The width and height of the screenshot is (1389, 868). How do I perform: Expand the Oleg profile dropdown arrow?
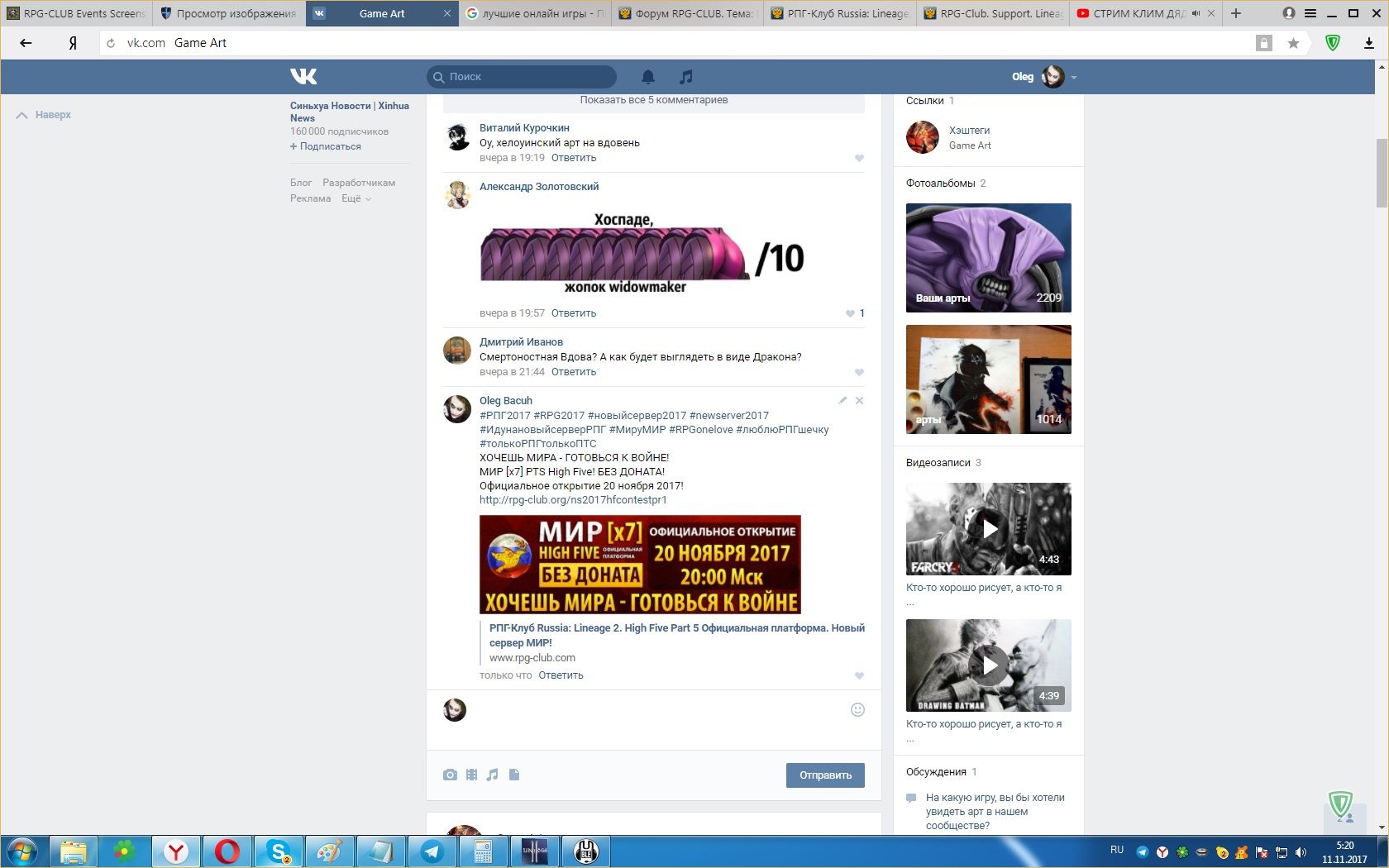click(x=1074, y=78)
